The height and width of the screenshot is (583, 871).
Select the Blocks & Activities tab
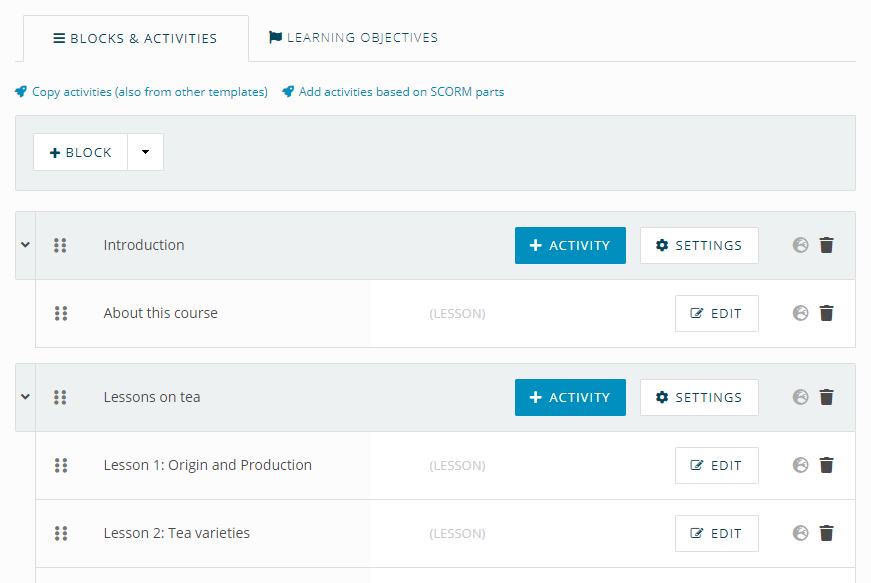[136, 38]
